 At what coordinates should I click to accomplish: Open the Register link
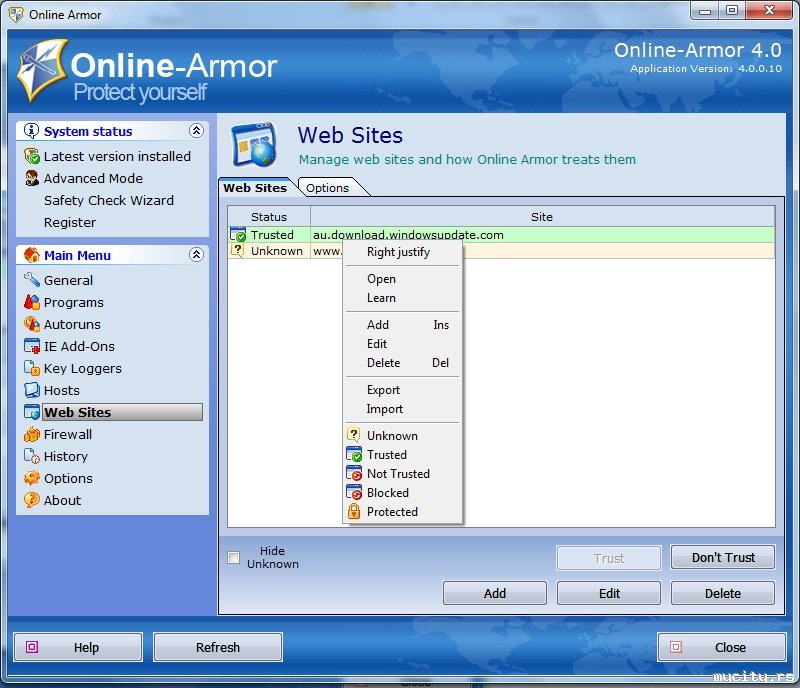[70, 222]
